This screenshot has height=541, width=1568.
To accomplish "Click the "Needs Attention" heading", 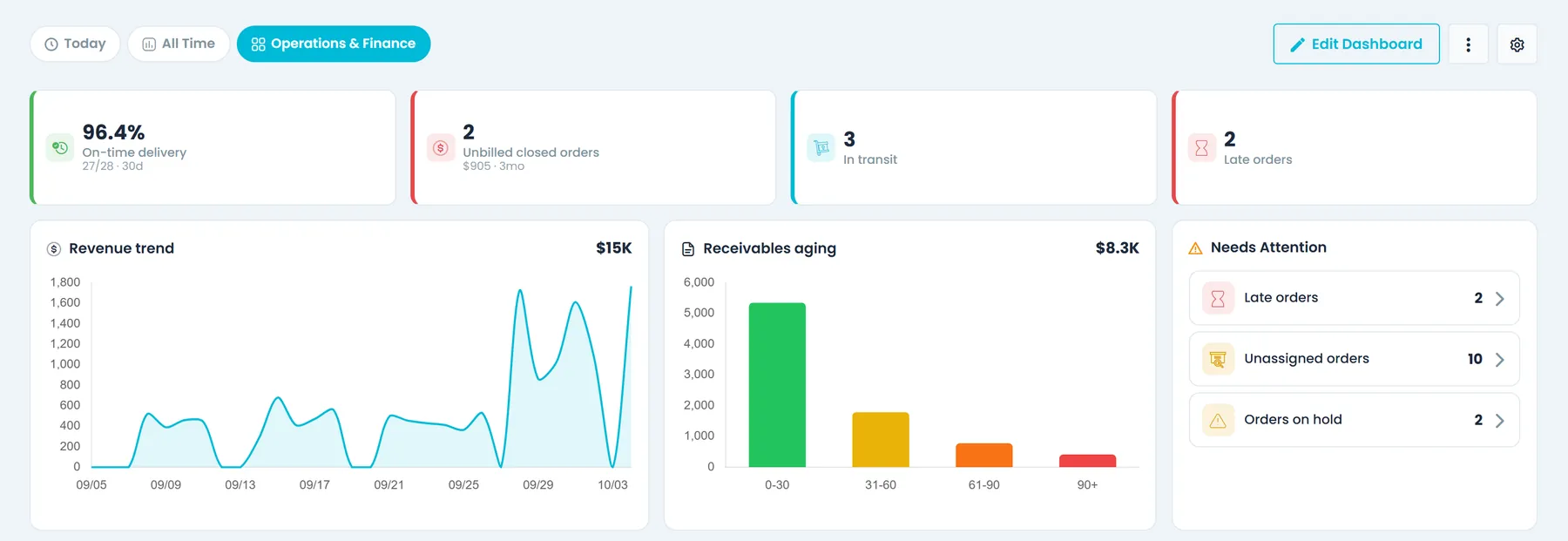I will coord(1268,247).
